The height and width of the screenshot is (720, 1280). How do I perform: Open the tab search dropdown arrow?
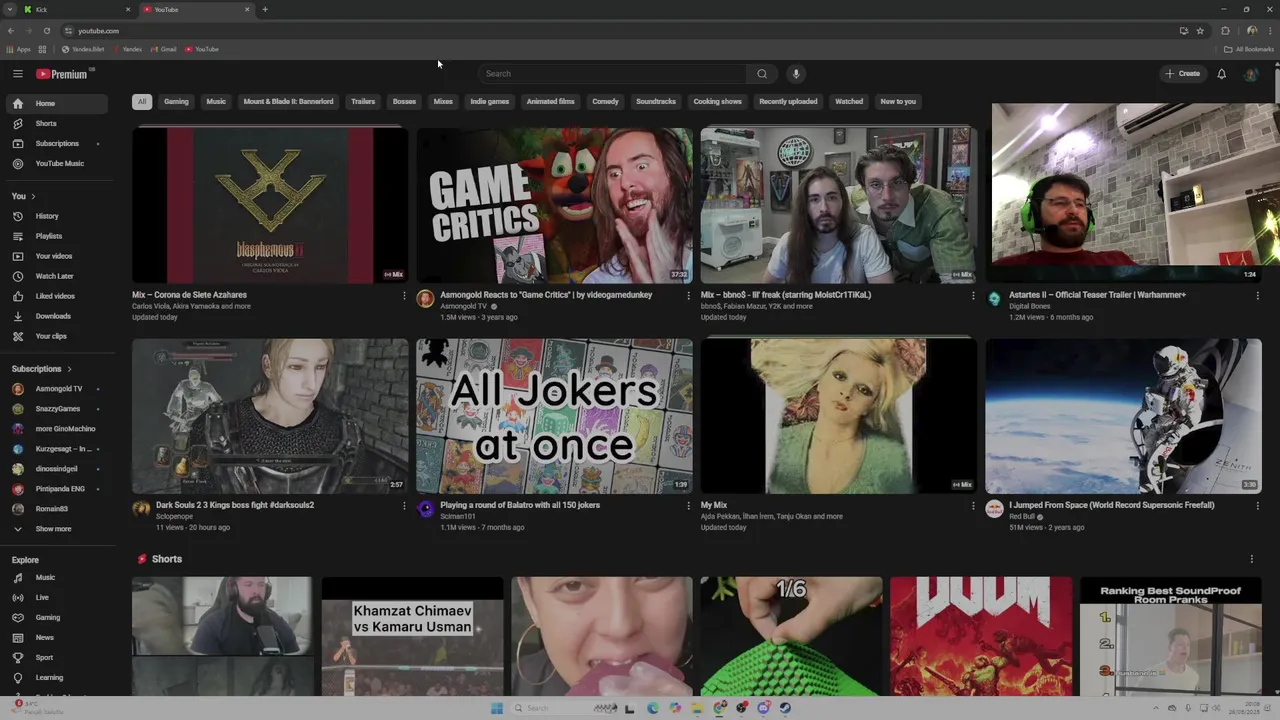coord(10,10)
